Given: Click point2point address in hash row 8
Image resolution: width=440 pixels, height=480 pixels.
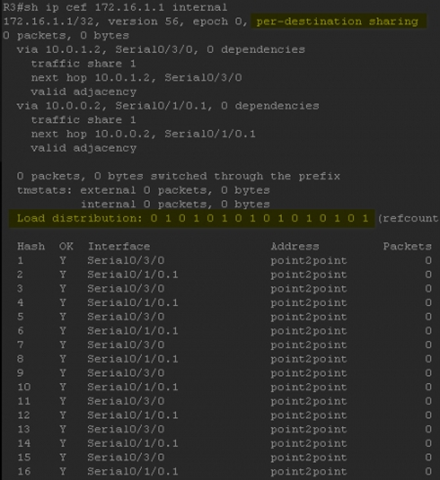Looking at the screenshot, I should (309, 359).
